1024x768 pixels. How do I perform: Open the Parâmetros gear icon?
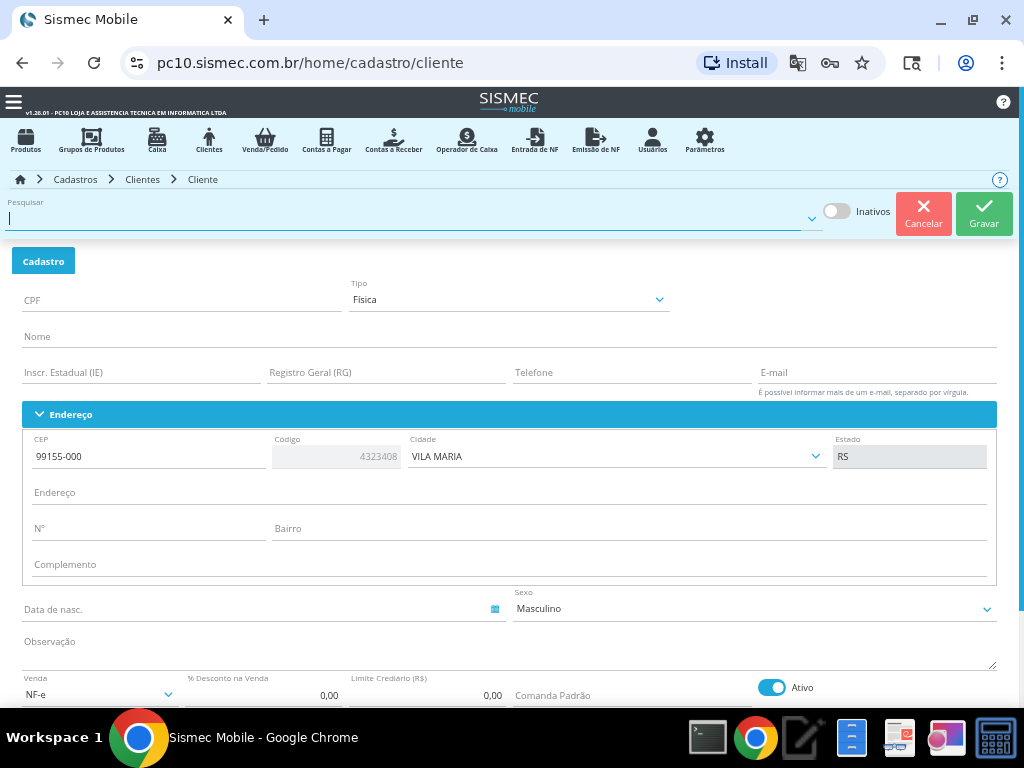pos(704,139)
